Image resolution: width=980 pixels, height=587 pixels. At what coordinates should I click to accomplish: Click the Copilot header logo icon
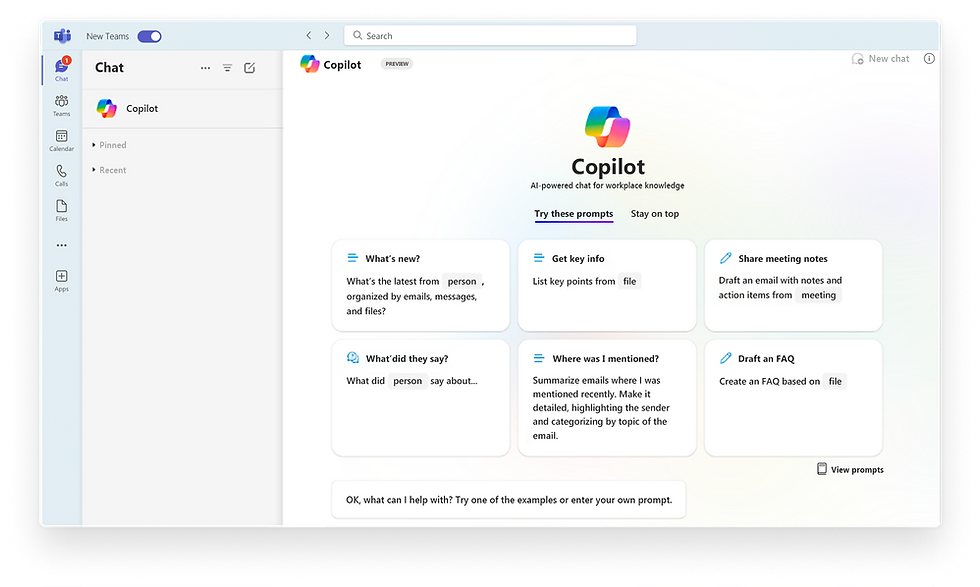pyautogui.click(x=309, y=64)
